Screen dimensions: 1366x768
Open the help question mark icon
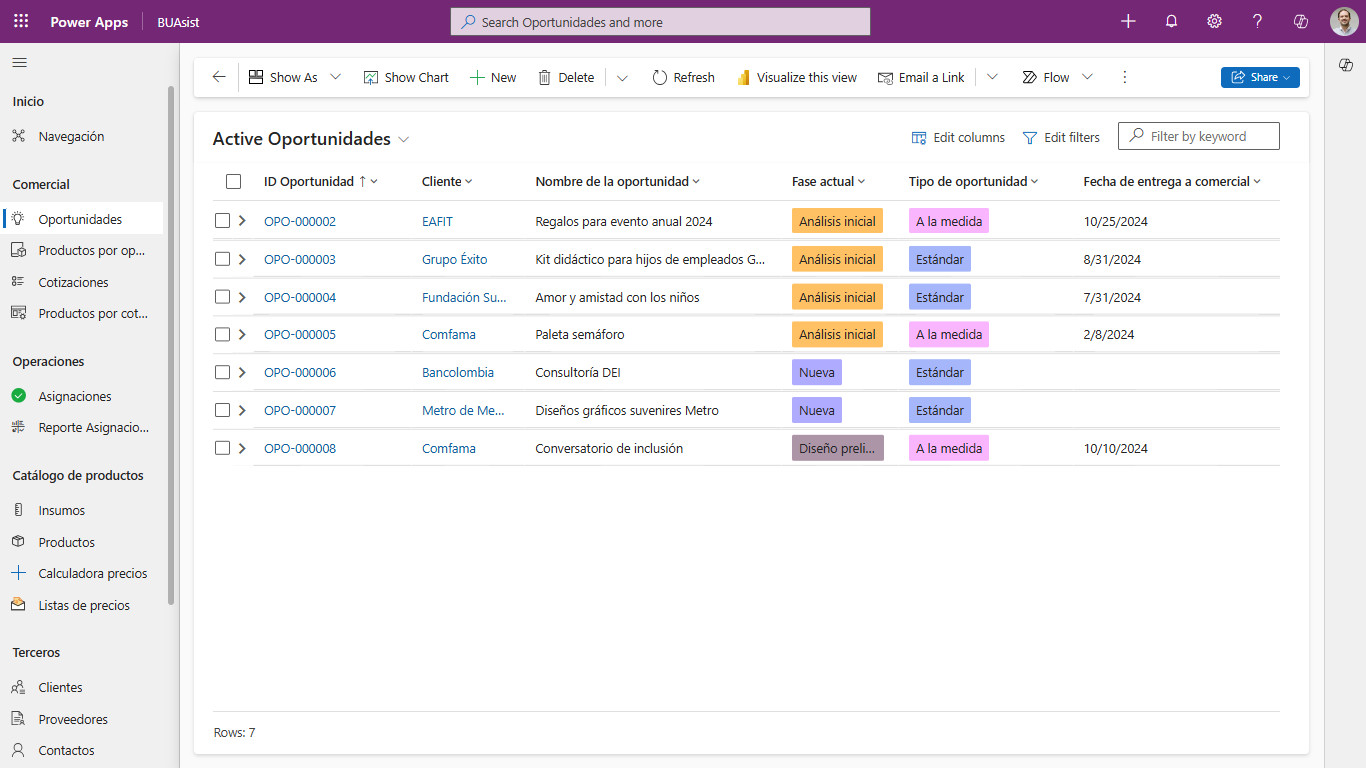click(x=1257, y=21)
